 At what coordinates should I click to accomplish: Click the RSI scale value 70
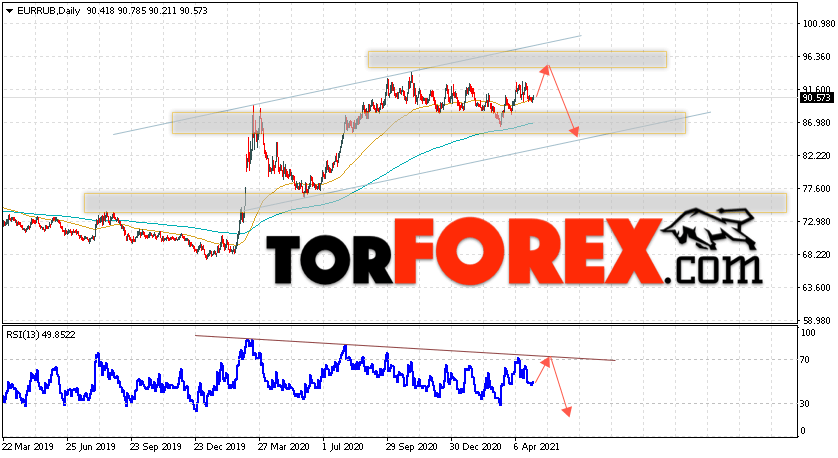[x=806, y=360]
